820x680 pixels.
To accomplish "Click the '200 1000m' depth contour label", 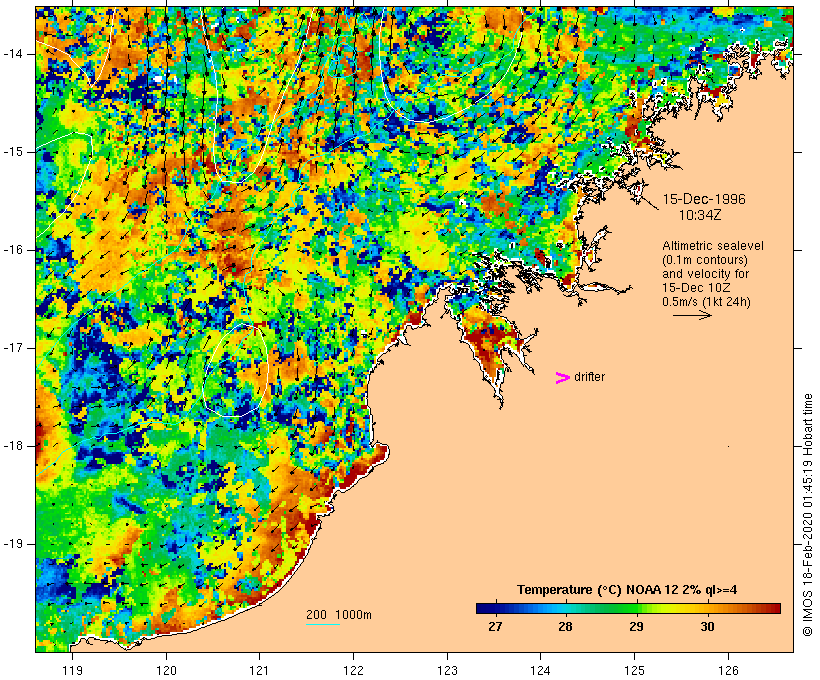I will tap(339, 615).
